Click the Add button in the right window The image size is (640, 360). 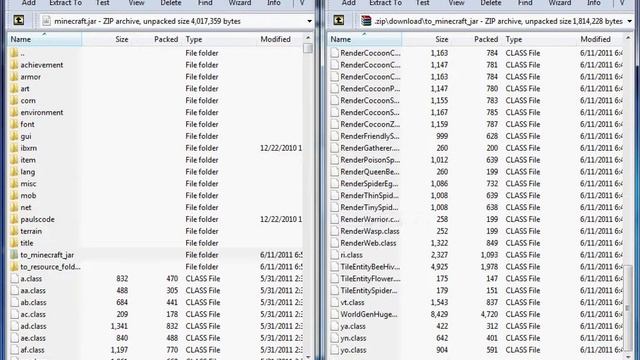pyautogui.click(x=348, y=3)
